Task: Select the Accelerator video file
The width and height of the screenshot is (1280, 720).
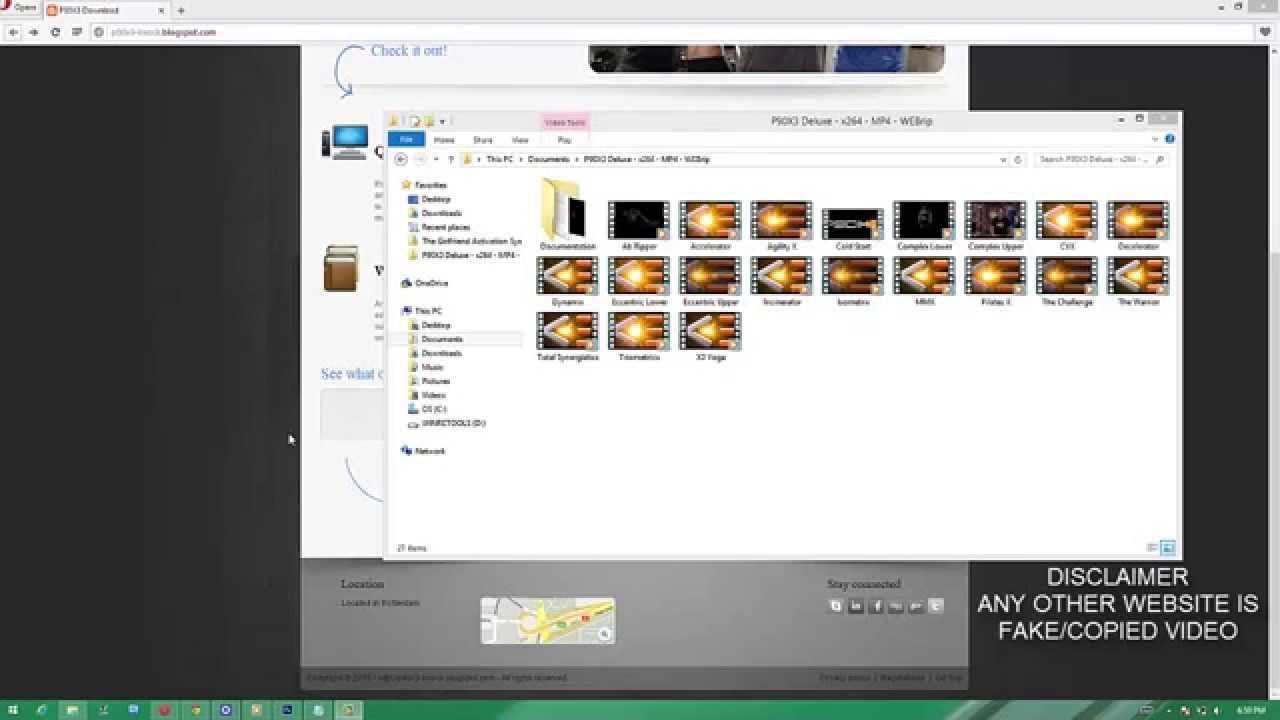Action: click(710, 225)
